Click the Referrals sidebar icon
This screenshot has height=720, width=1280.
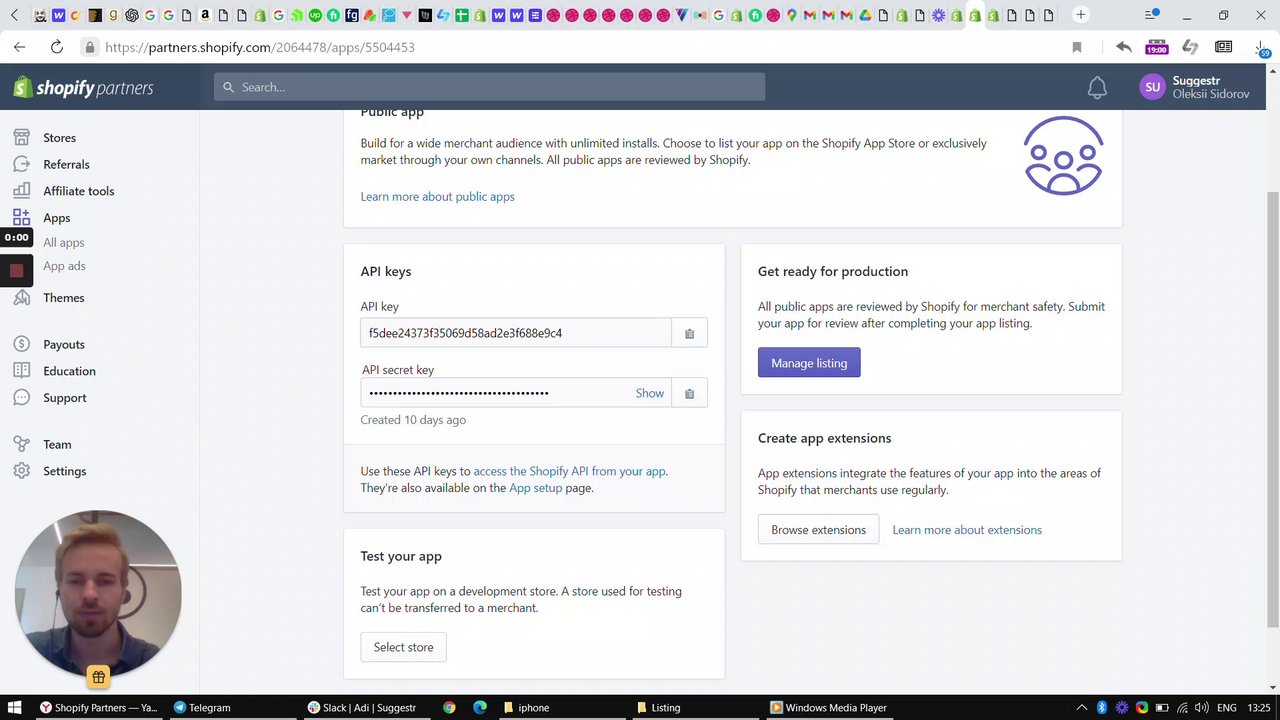click(x=22, y=164)
